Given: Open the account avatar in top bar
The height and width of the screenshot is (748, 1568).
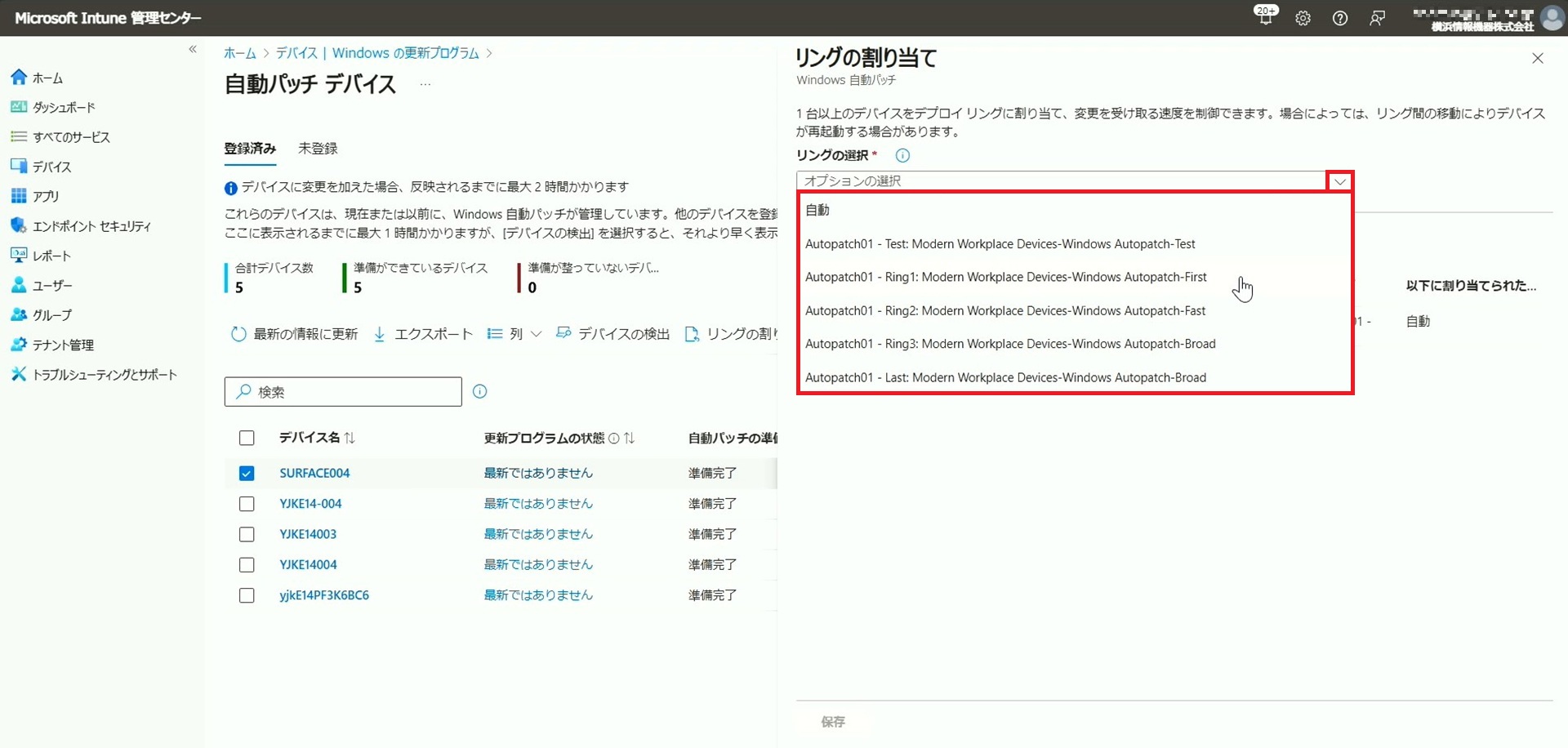Looking at the screenshot, I should coord(1552,17).
